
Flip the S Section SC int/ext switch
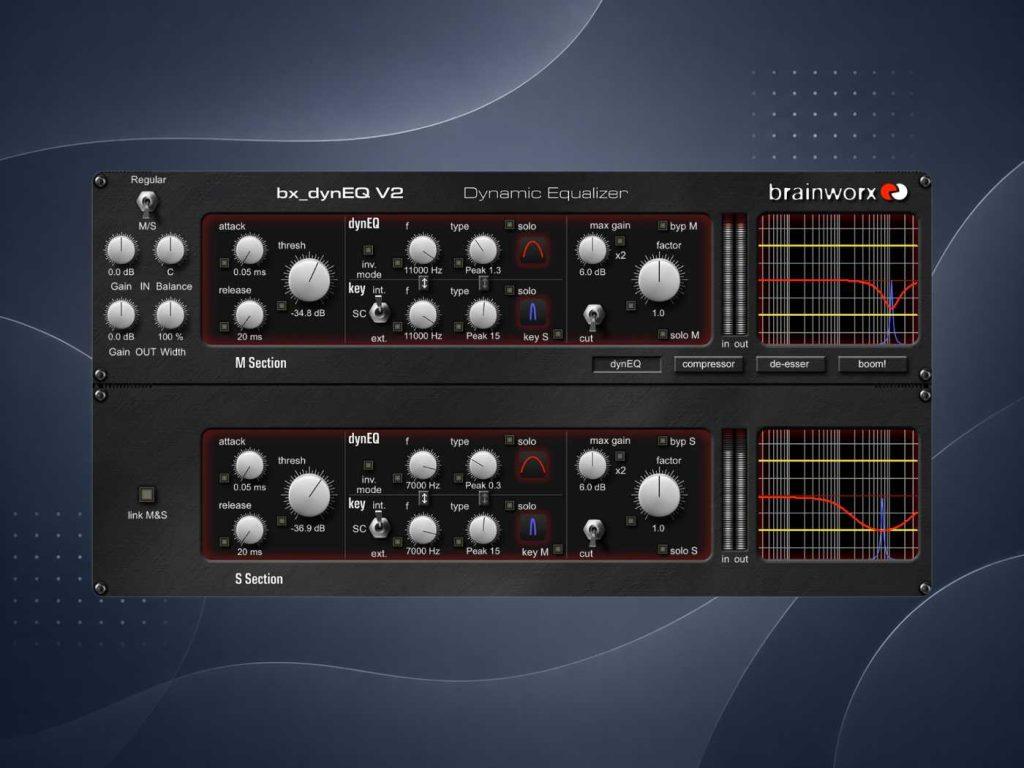point(379,526)
